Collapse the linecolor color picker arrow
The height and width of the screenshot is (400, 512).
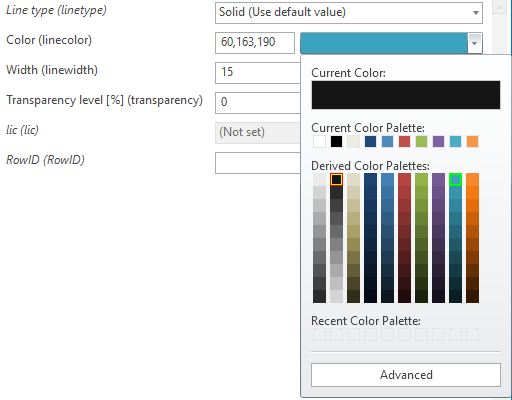tap(475, 43)
